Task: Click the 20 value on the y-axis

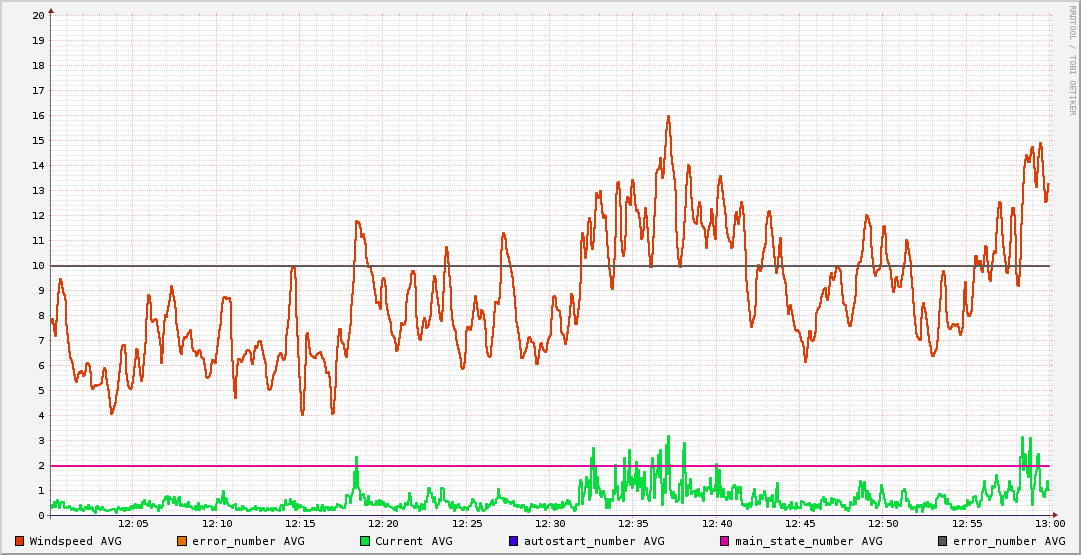Action: 38,16
